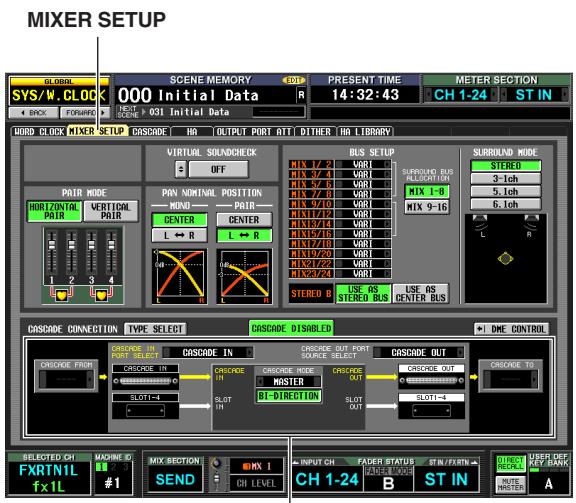Image resolution: width=576 pixels, height=503 pixels.
Task: Switch to the HA LIBRARY tab
Action: 365,132
